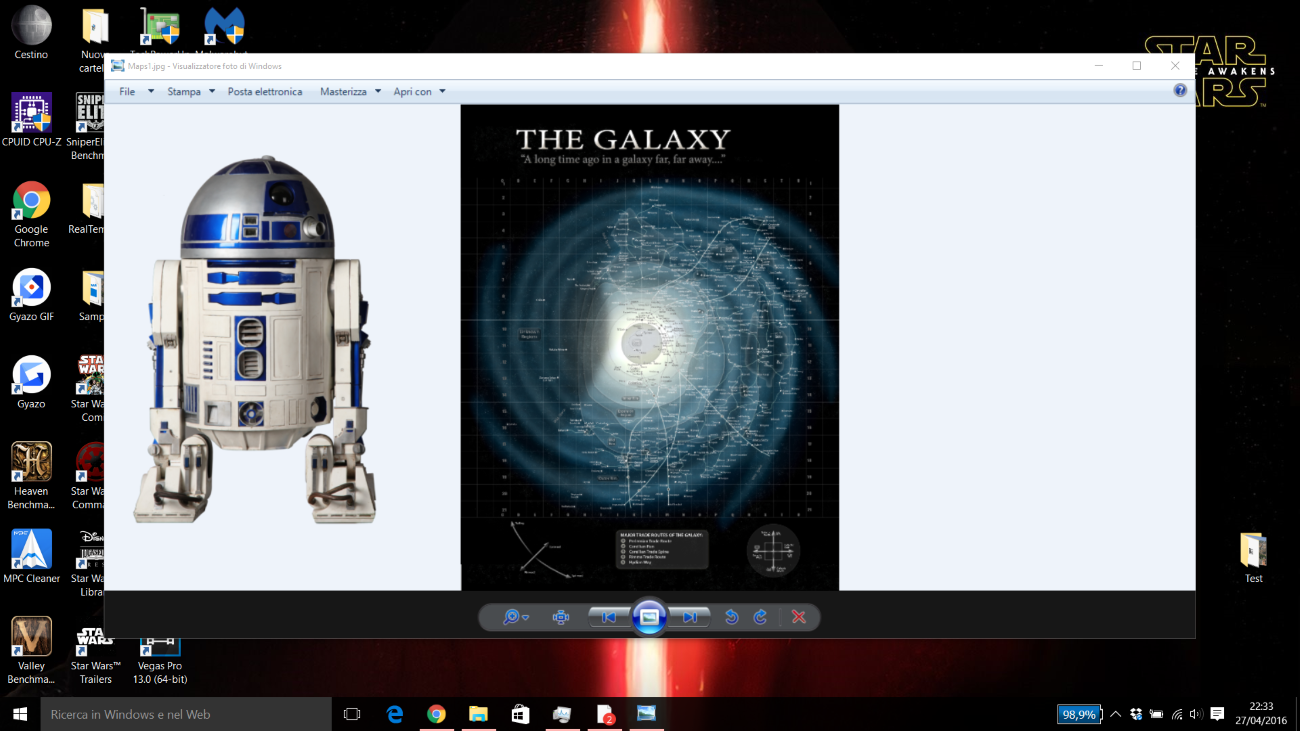Image resolution: width=1300 pixels, height=731 pixels.
Task: Click the Ricerca in Windows search box
Action: point(185,714)
